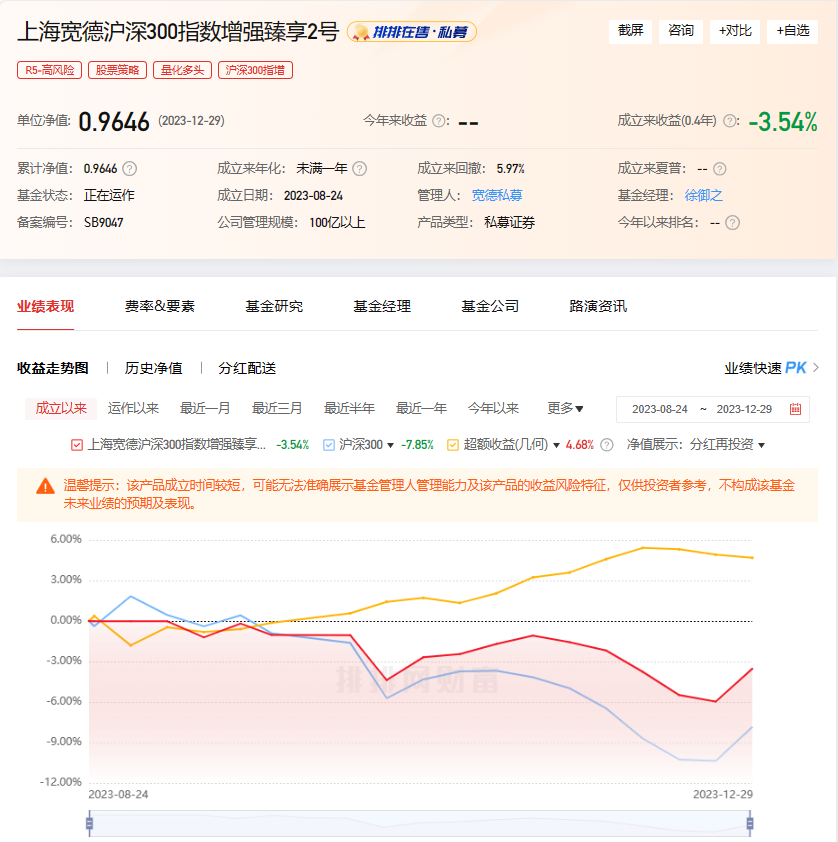Screen dimensions: 838x842
Task: Select the 最近半年 time range
Action: pyautogui.click(x=349, y=409)
